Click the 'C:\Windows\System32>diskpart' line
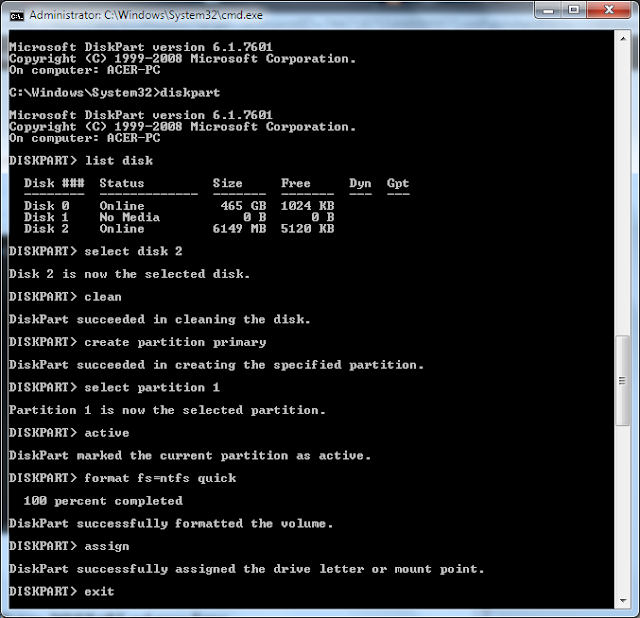Image resolution: width=640 pixels, height=618 pixels. [x=114, y=93]
